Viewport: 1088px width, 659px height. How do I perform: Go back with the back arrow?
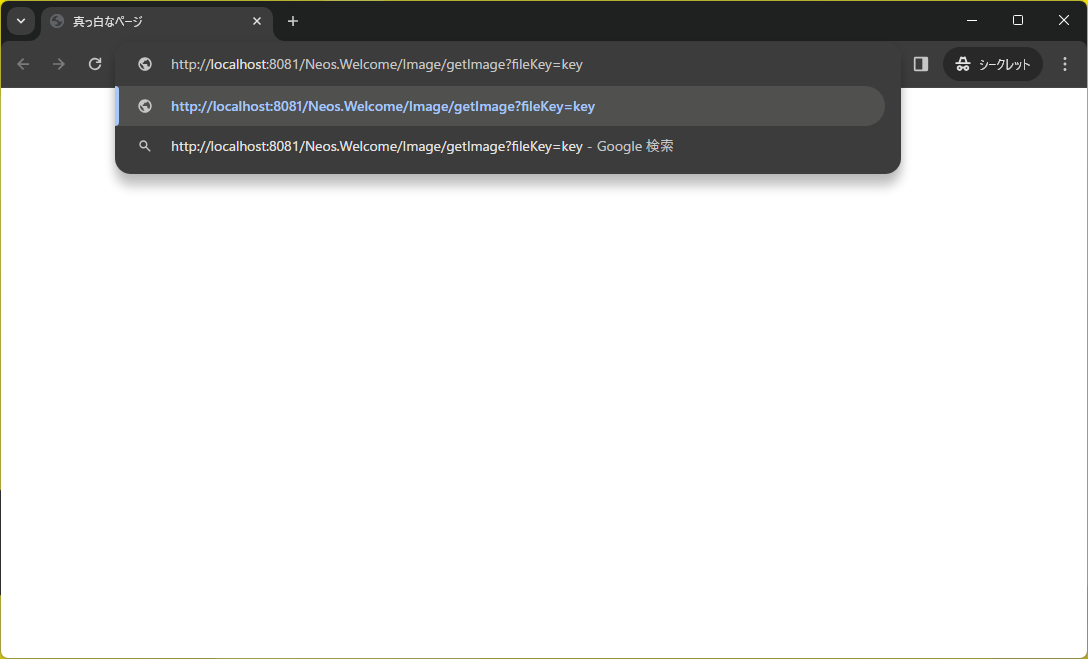[23, 64]
